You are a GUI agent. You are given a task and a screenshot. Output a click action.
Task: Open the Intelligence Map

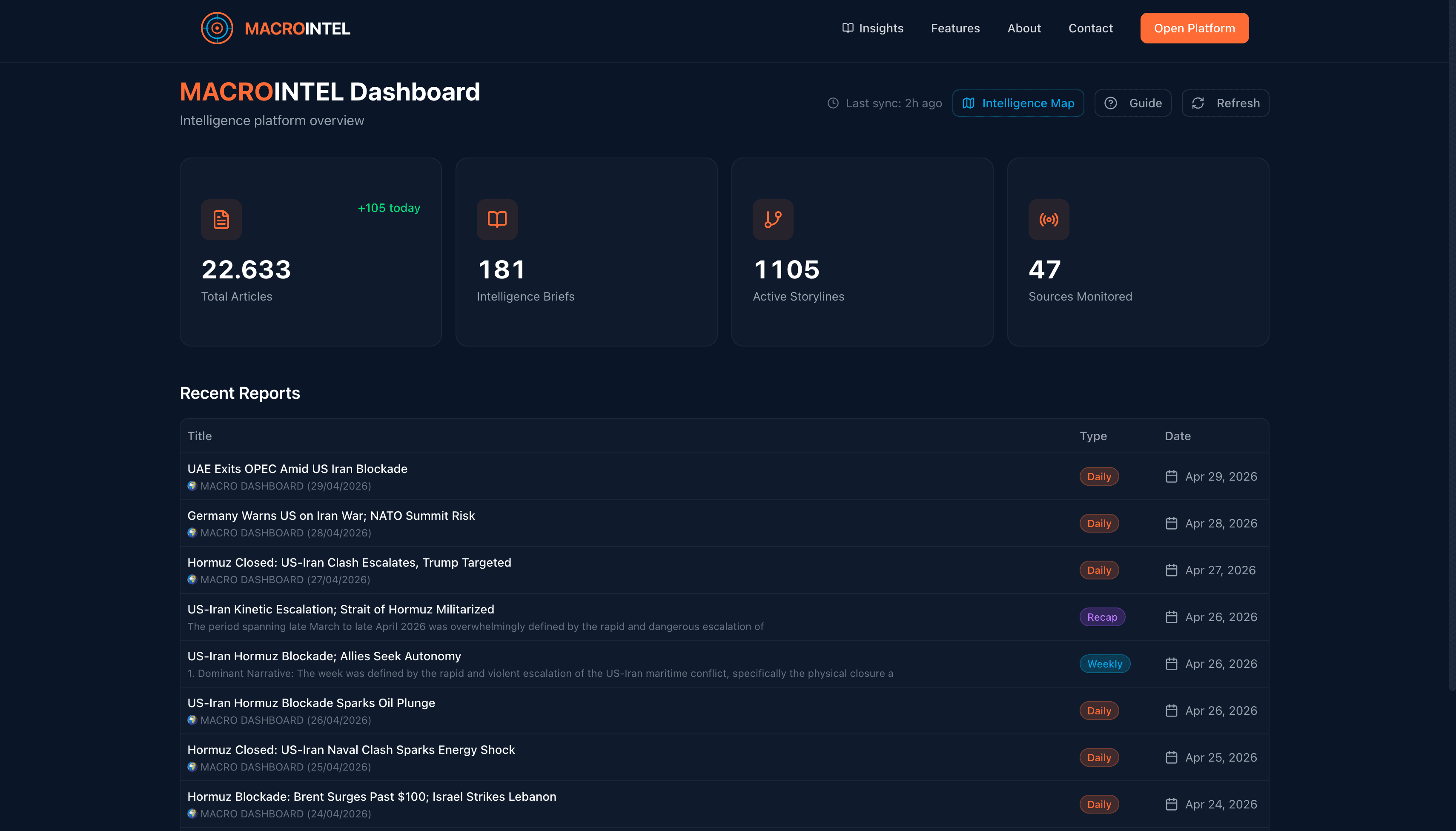1017,103
